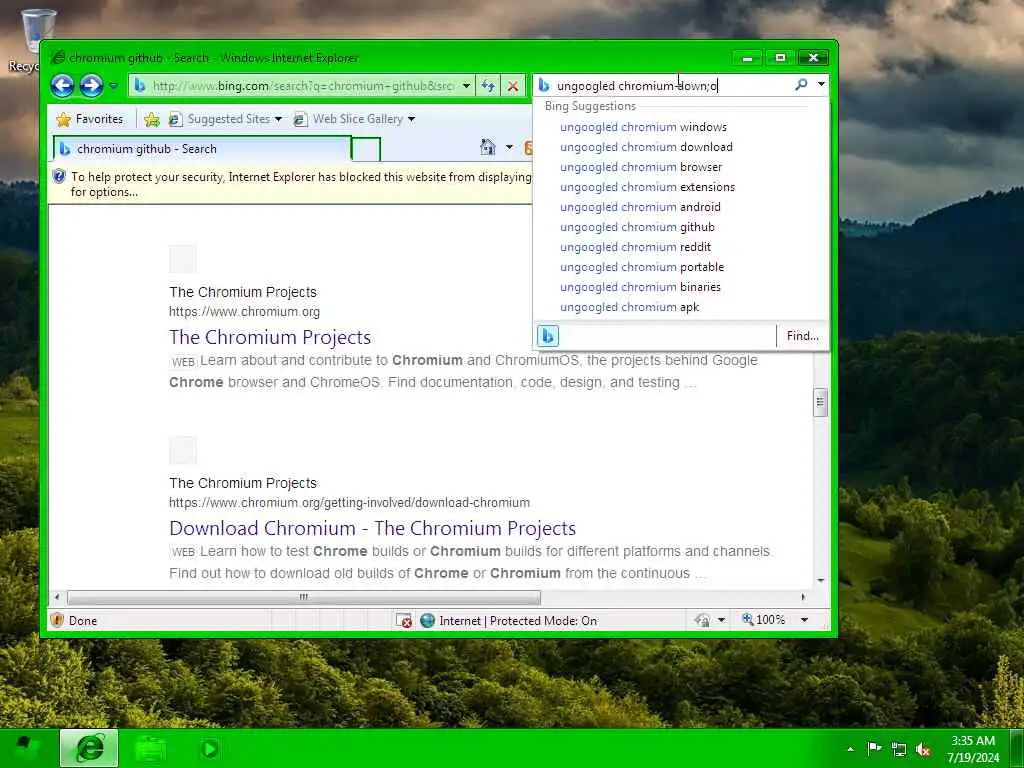Launch Windows Media Player from the taskbar

[210, 748]
